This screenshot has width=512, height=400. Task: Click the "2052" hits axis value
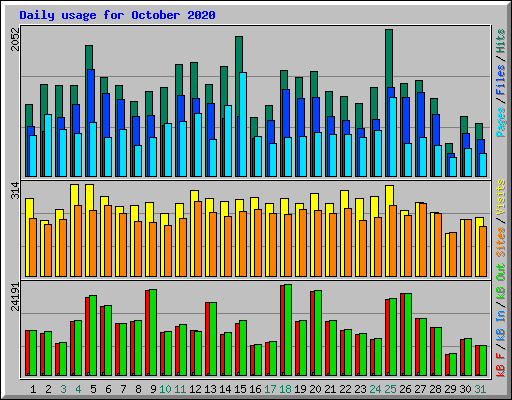[x=15, y=39]
